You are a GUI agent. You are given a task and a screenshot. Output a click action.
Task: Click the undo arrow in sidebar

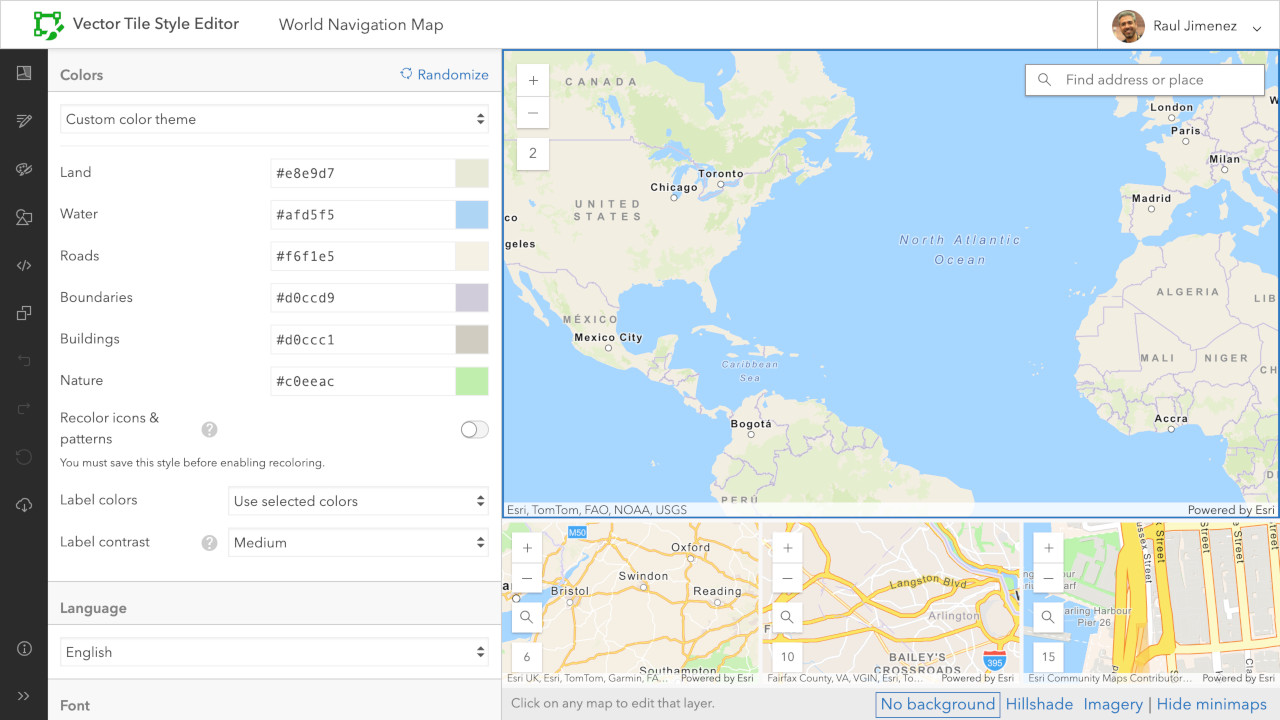[x=24, y=361]
